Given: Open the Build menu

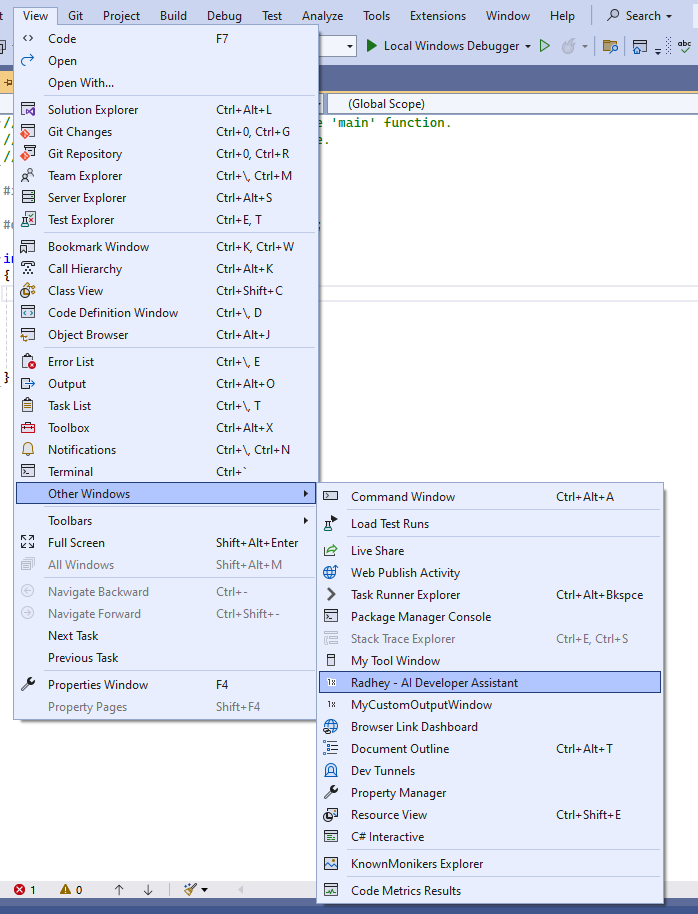Looking at the screenshot, I should (173, 16).
